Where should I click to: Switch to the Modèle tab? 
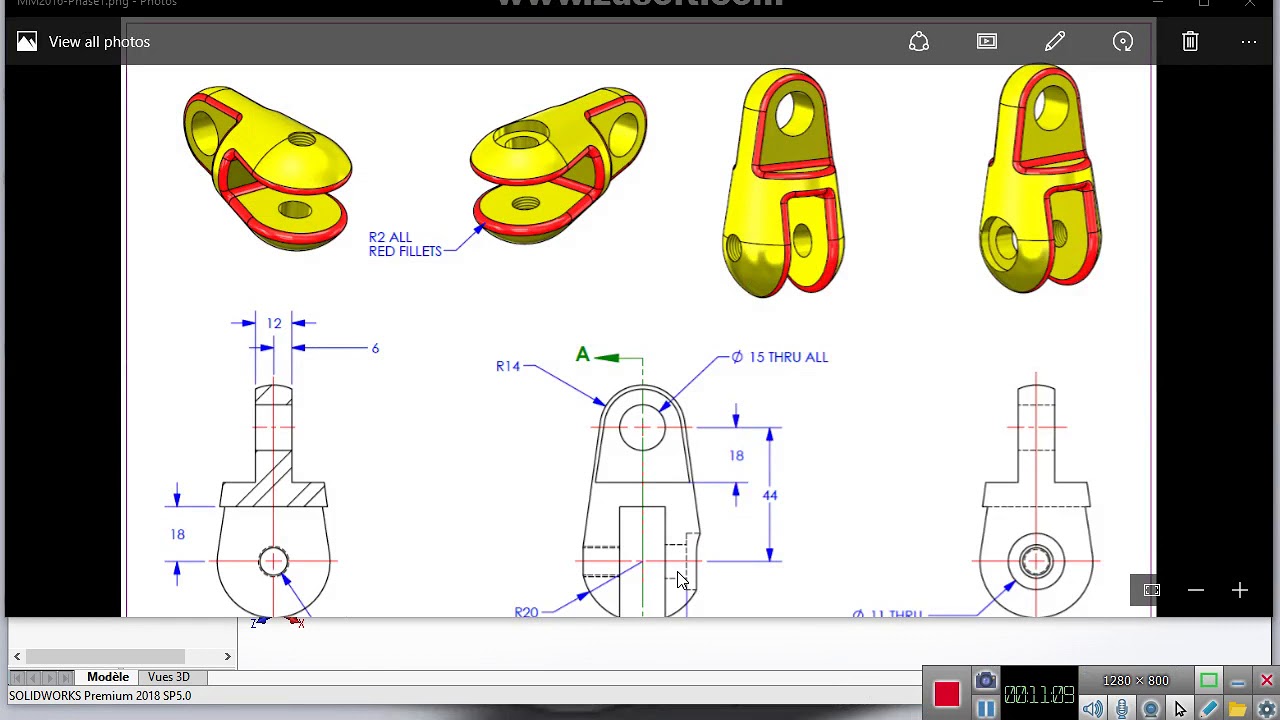(107, 677)
